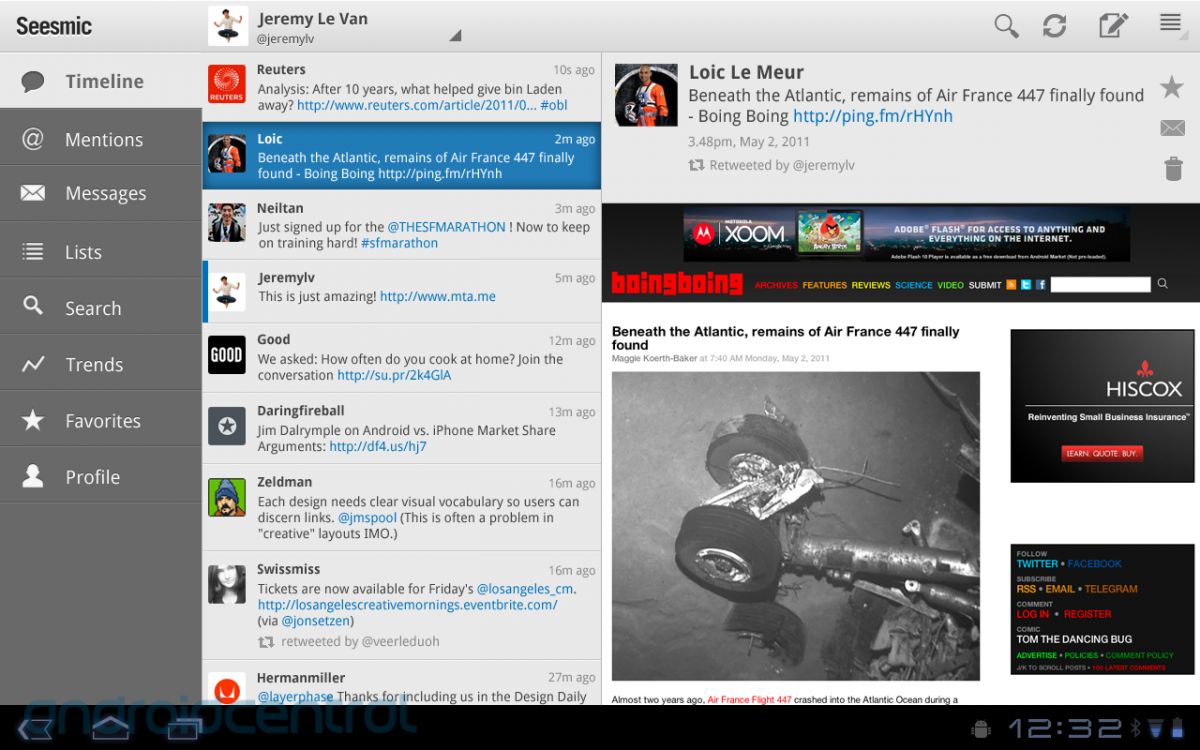Open ARCHIVES in the boingboing nav
The height and width of the screenshot is (750, 1200).
tap(776, 285)
